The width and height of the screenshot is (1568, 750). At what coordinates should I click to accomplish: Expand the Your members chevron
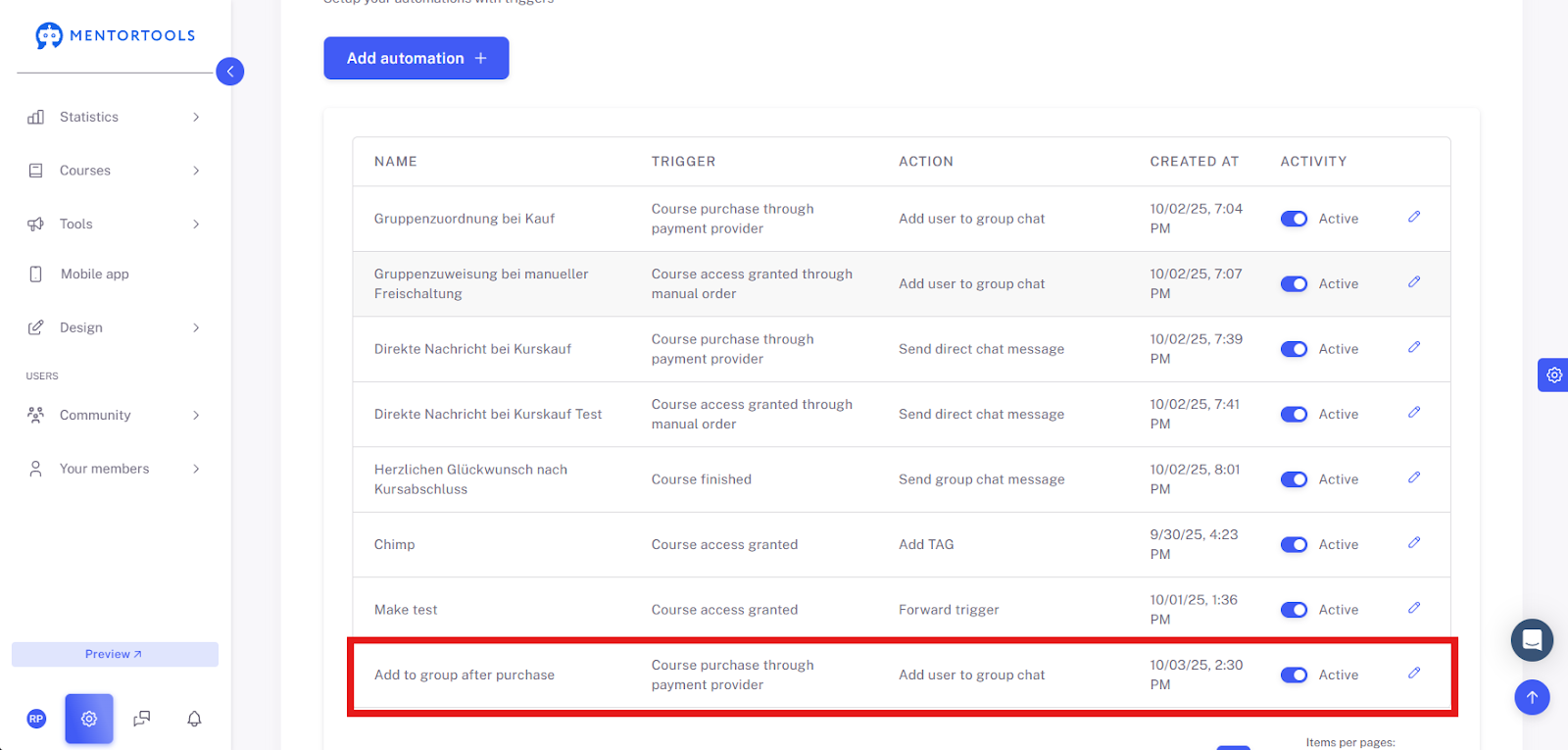coord(196,469)
